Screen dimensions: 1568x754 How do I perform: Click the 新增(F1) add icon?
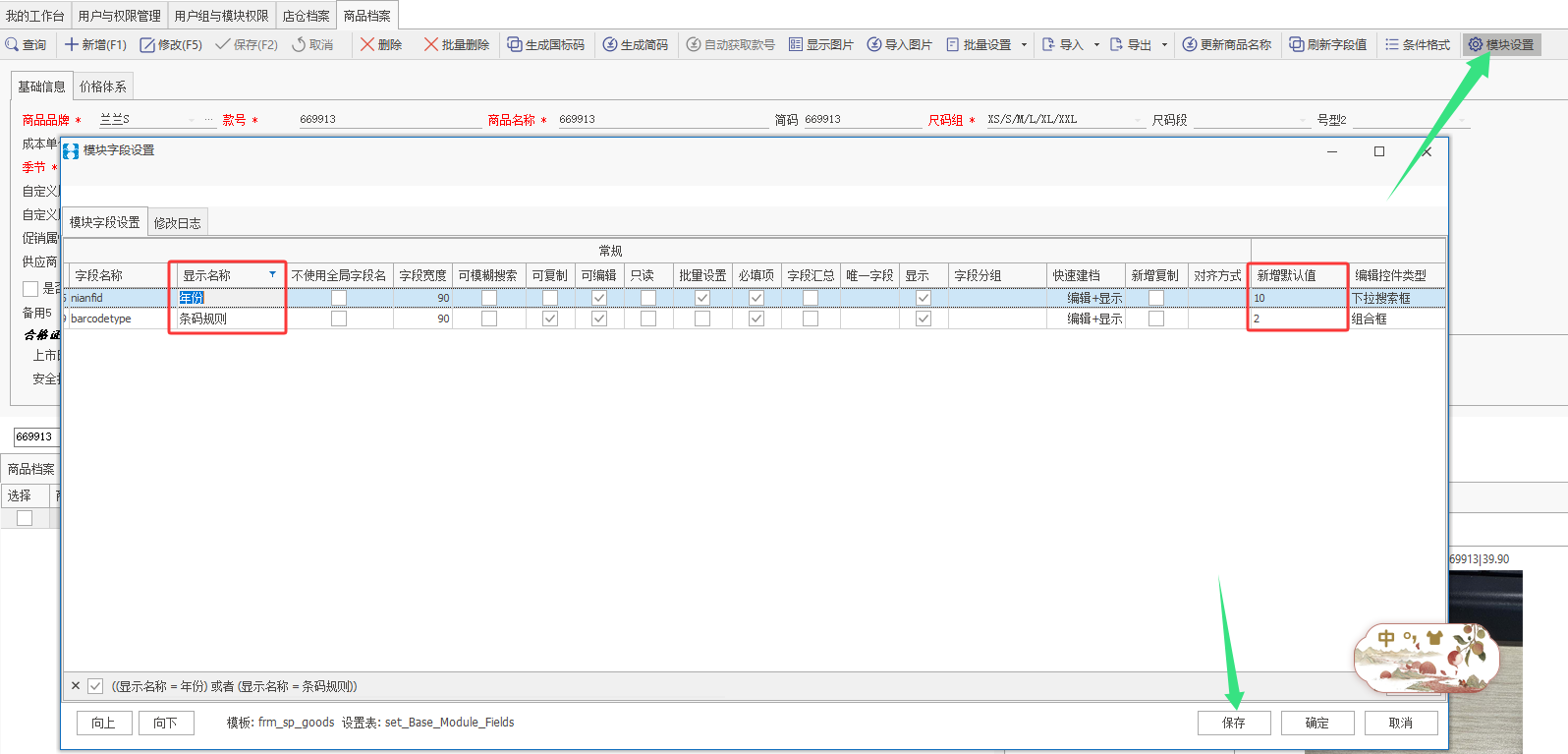tap(72, 45)
